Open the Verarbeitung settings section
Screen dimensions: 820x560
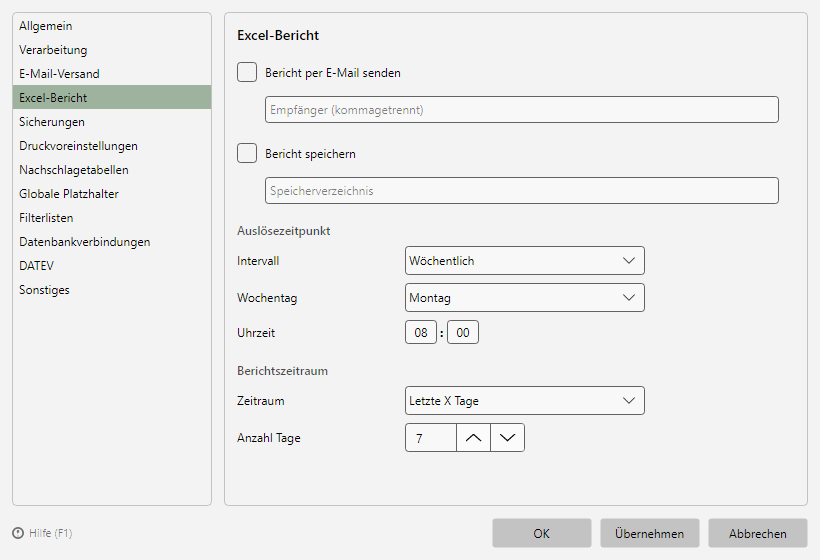click(112, 50)
